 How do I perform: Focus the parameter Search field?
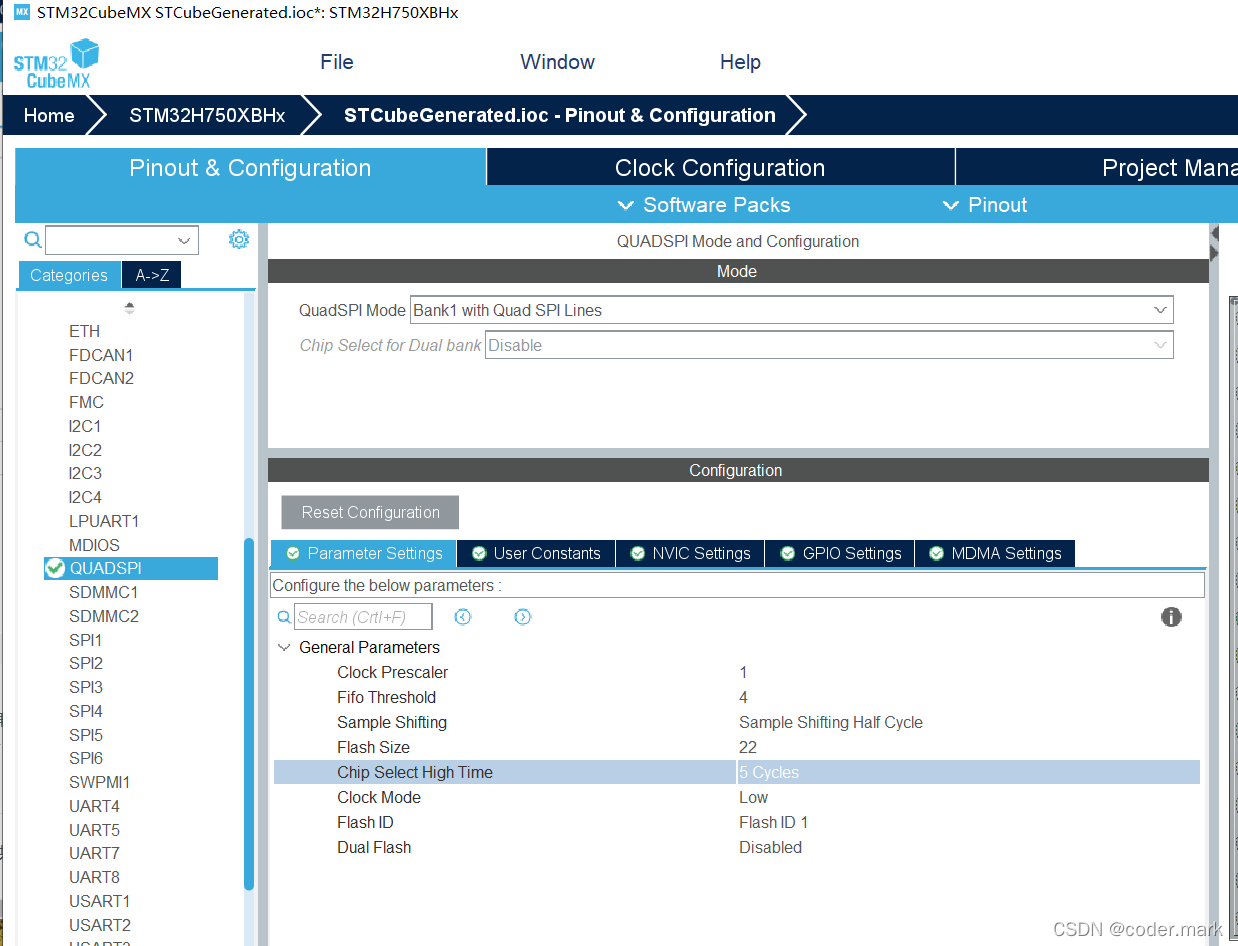tap(363, 617)
